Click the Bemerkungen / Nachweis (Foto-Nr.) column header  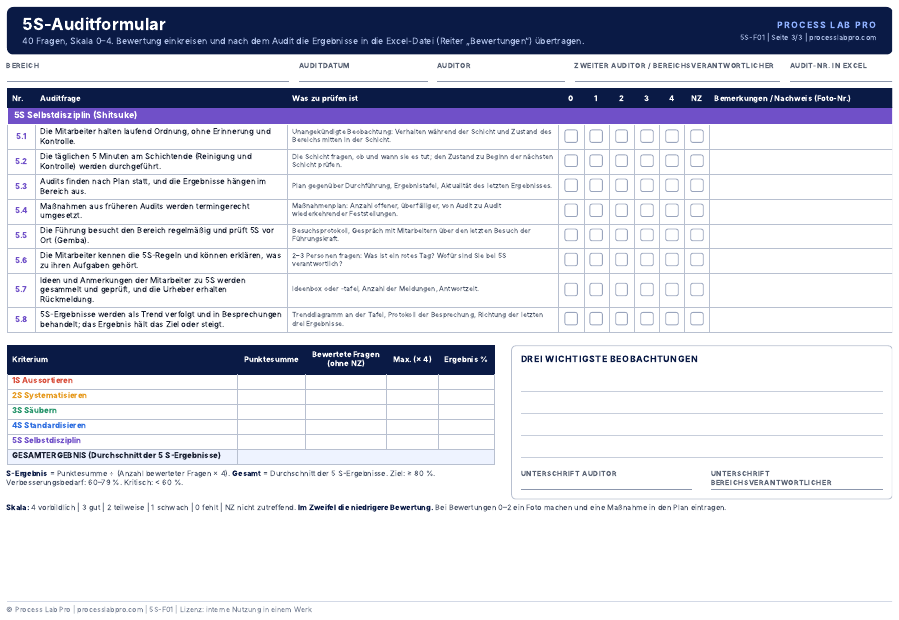[782, 99]
